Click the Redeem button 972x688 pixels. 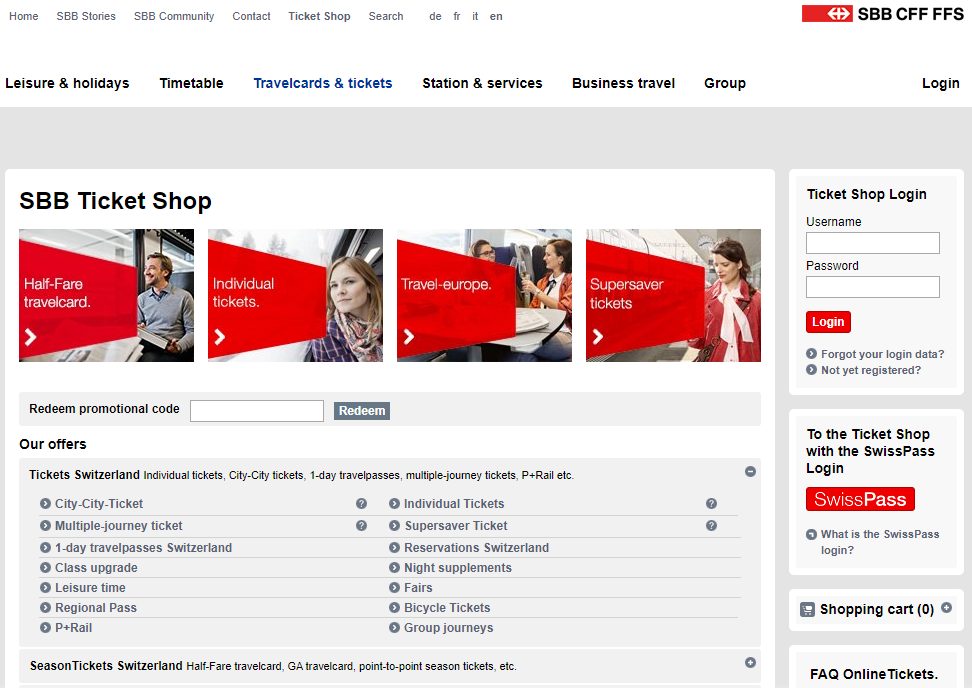click(x=362, y=411)
